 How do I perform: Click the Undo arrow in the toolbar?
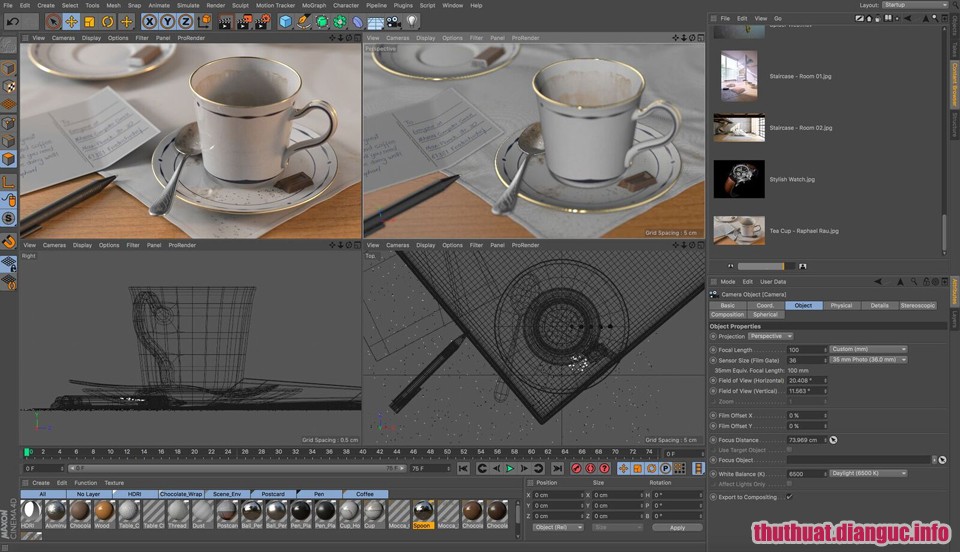[x=13, y=22]
